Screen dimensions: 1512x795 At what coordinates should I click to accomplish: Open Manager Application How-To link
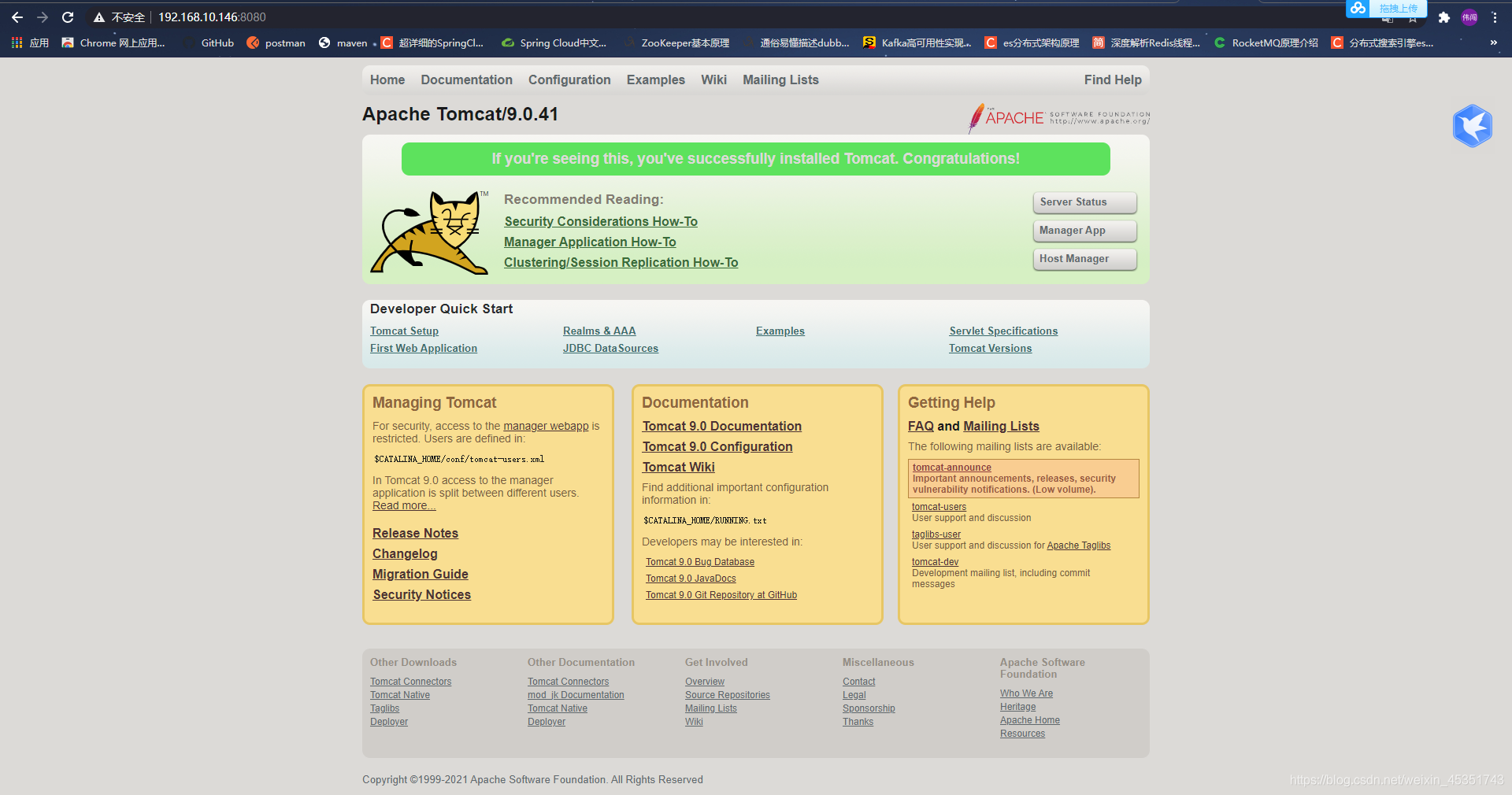[x=590, y=242]
